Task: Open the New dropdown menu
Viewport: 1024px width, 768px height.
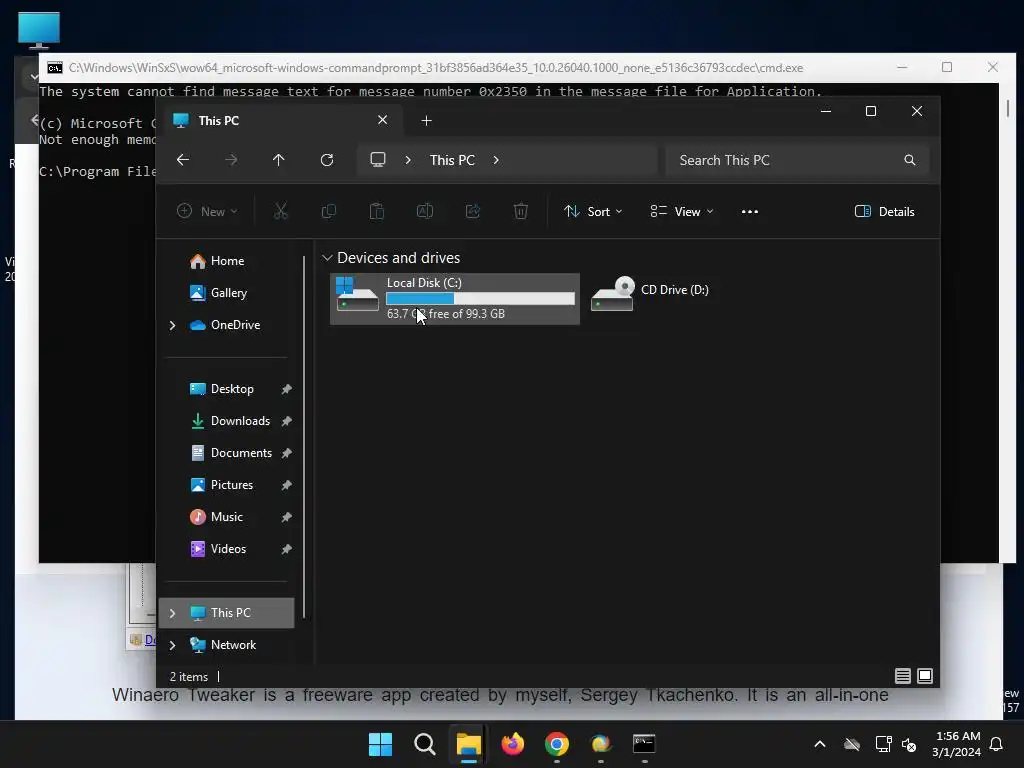Action: [x=207, y=212]
